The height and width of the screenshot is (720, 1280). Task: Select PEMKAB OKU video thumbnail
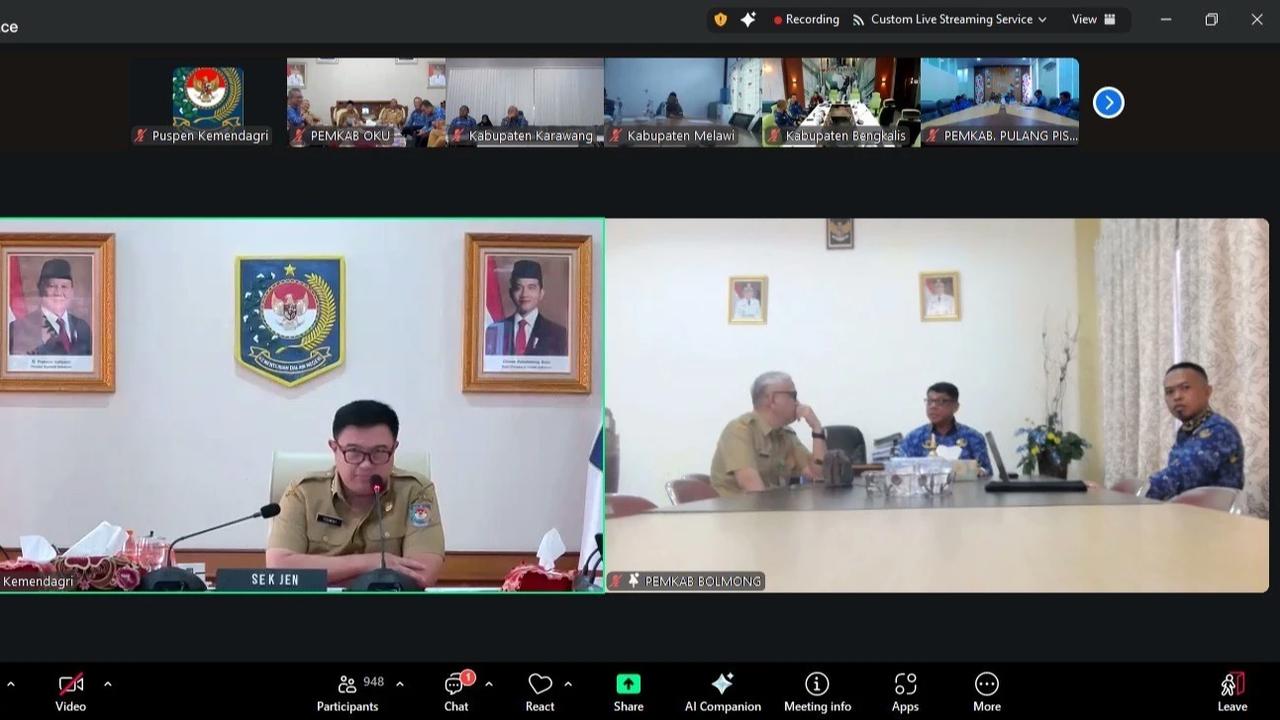pyautogui.click(x=366, y=102)
